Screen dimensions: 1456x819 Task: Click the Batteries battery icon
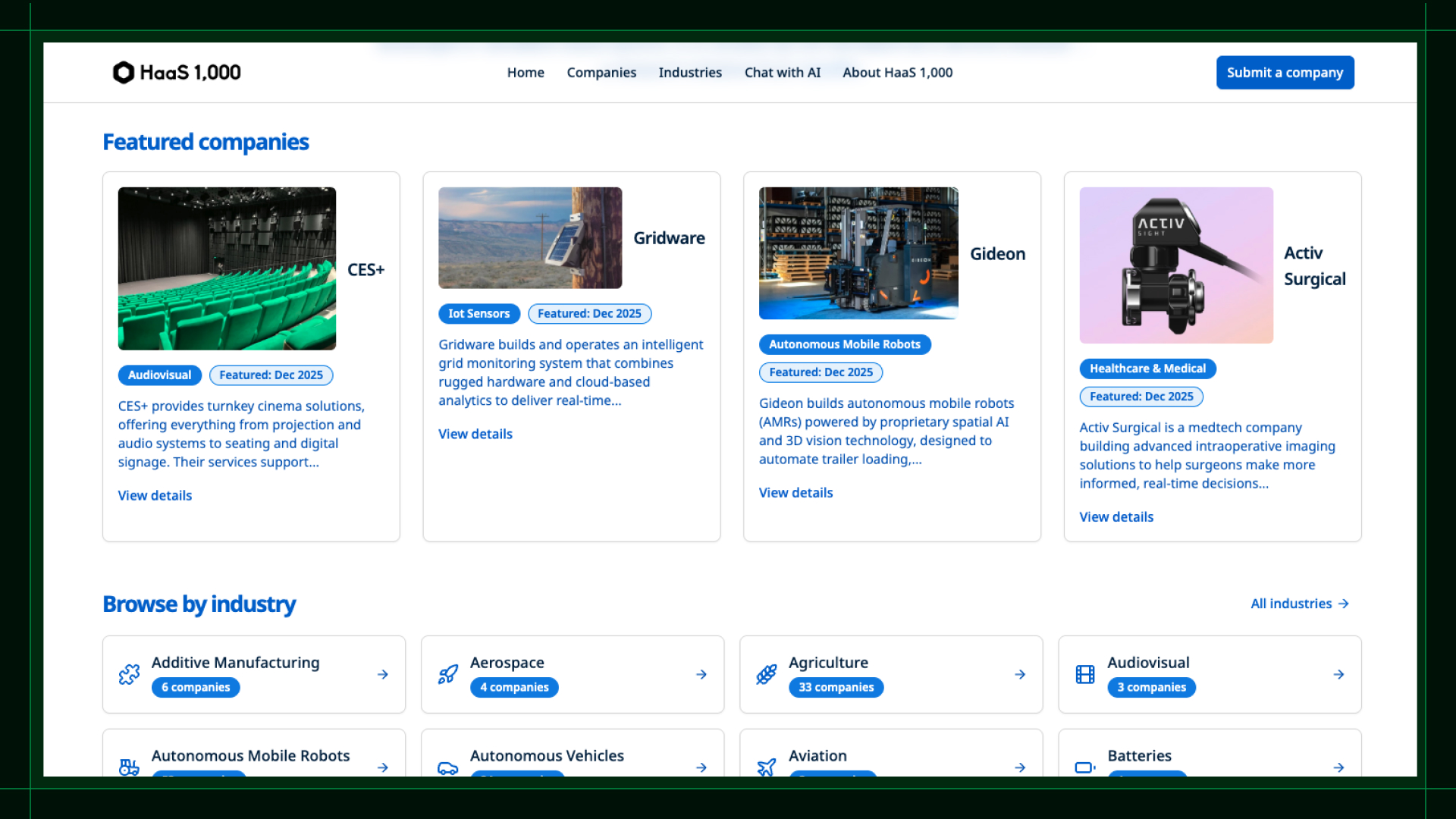(1085, 767)
